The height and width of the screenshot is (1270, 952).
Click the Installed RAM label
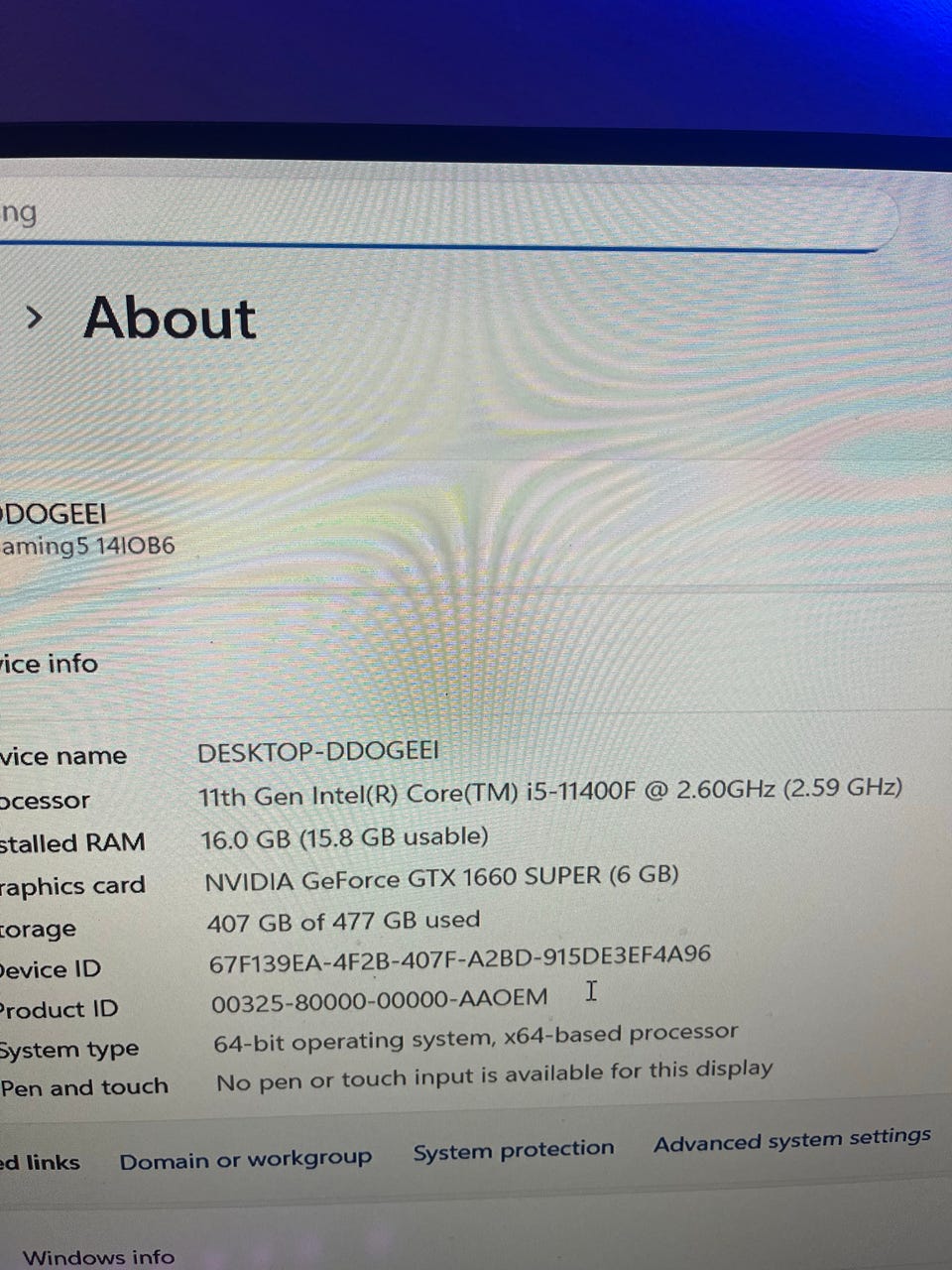click(x=72, y=843)
